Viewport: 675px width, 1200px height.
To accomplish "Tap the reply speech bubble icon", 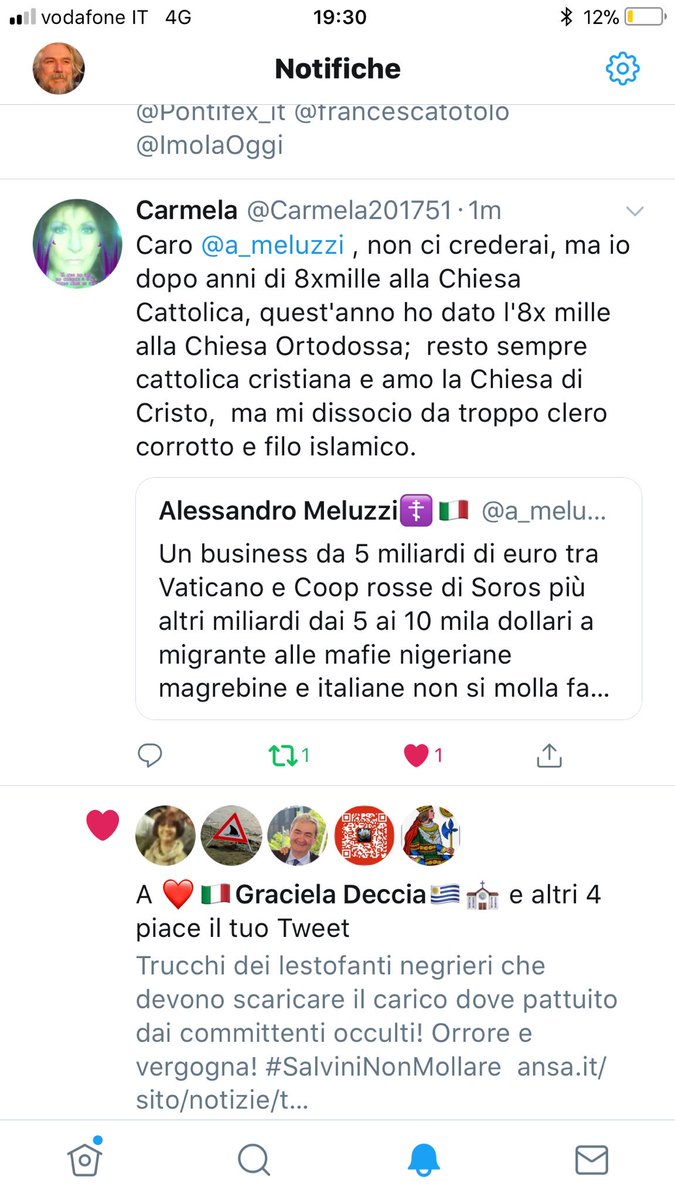I will click(150, 756).
